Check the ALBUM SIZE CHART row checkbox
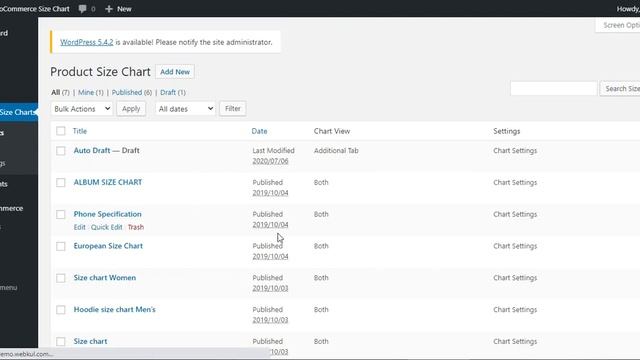Image resolution: width=640 pixels, height=360 pixels. tap(61, 182)
